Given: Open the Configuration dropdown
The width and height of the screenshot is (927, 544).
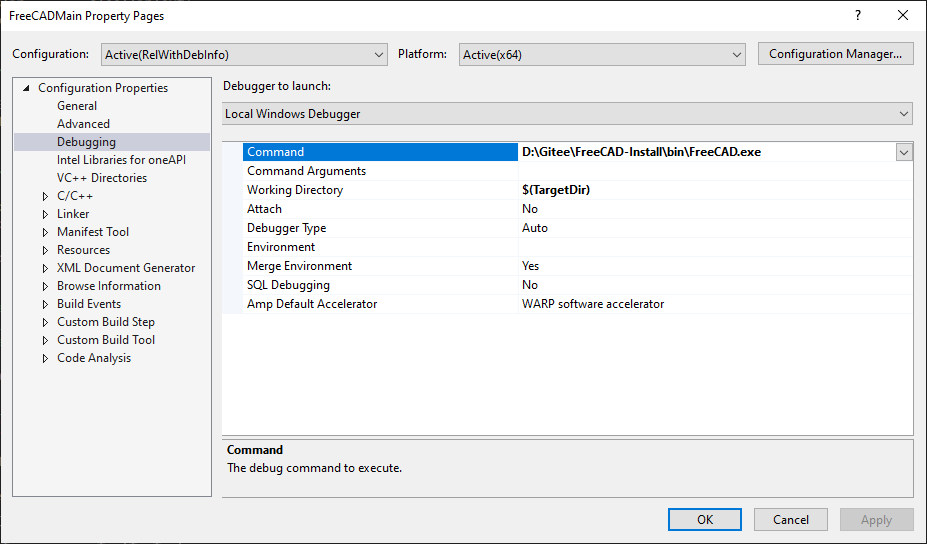Looking at the screenshot, I should (x=243, y=55).
